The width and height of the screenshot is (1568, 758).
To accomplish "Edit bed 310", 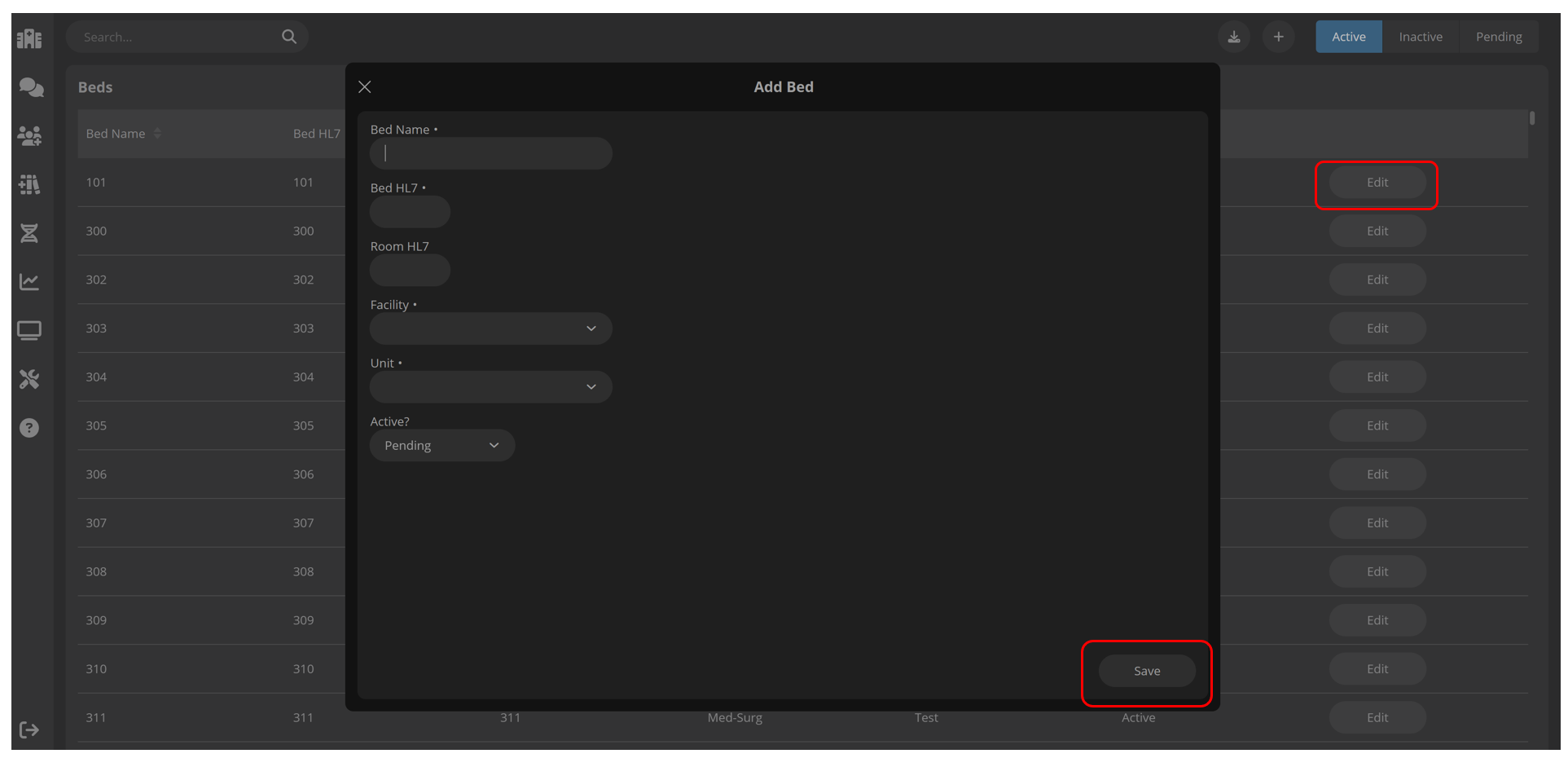I will (x=1377, y=669).
